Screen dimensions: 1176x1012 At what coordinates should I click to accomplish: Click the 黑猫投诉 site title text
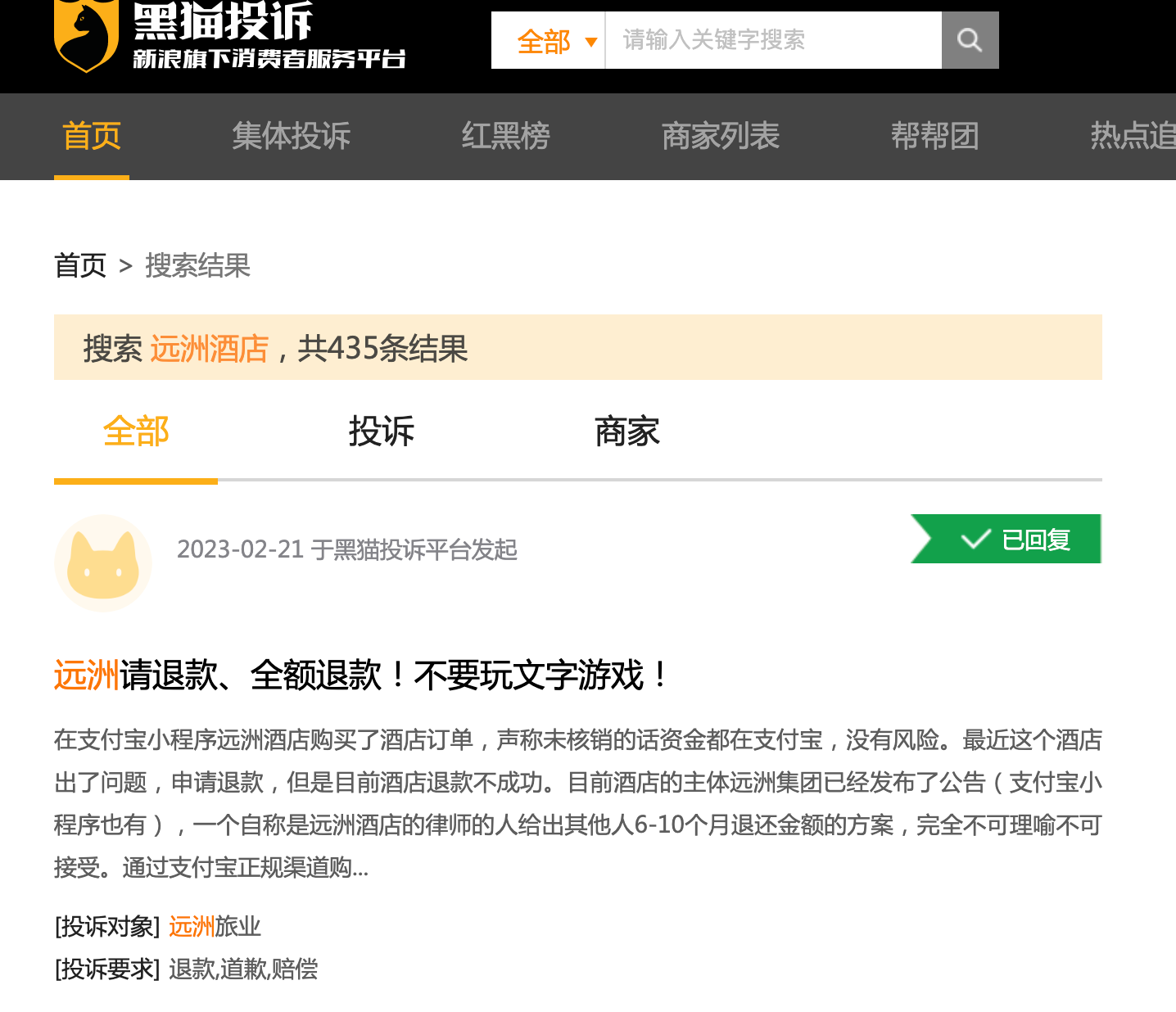[223, 21]
